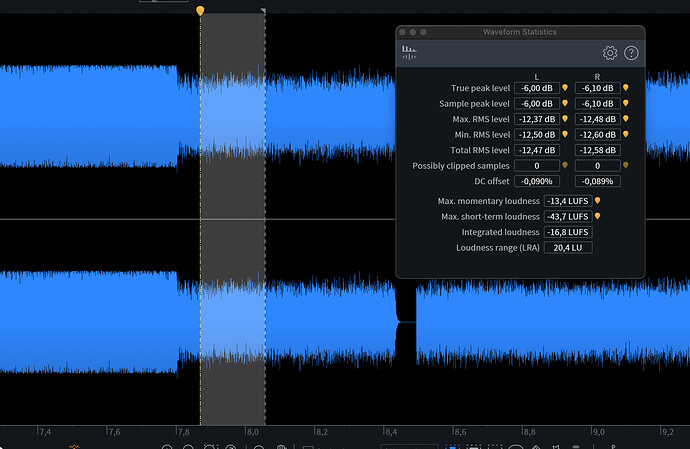690x449 pixels.
Task: Click right possibly clipped samples marker
Action: coord(626,165)
